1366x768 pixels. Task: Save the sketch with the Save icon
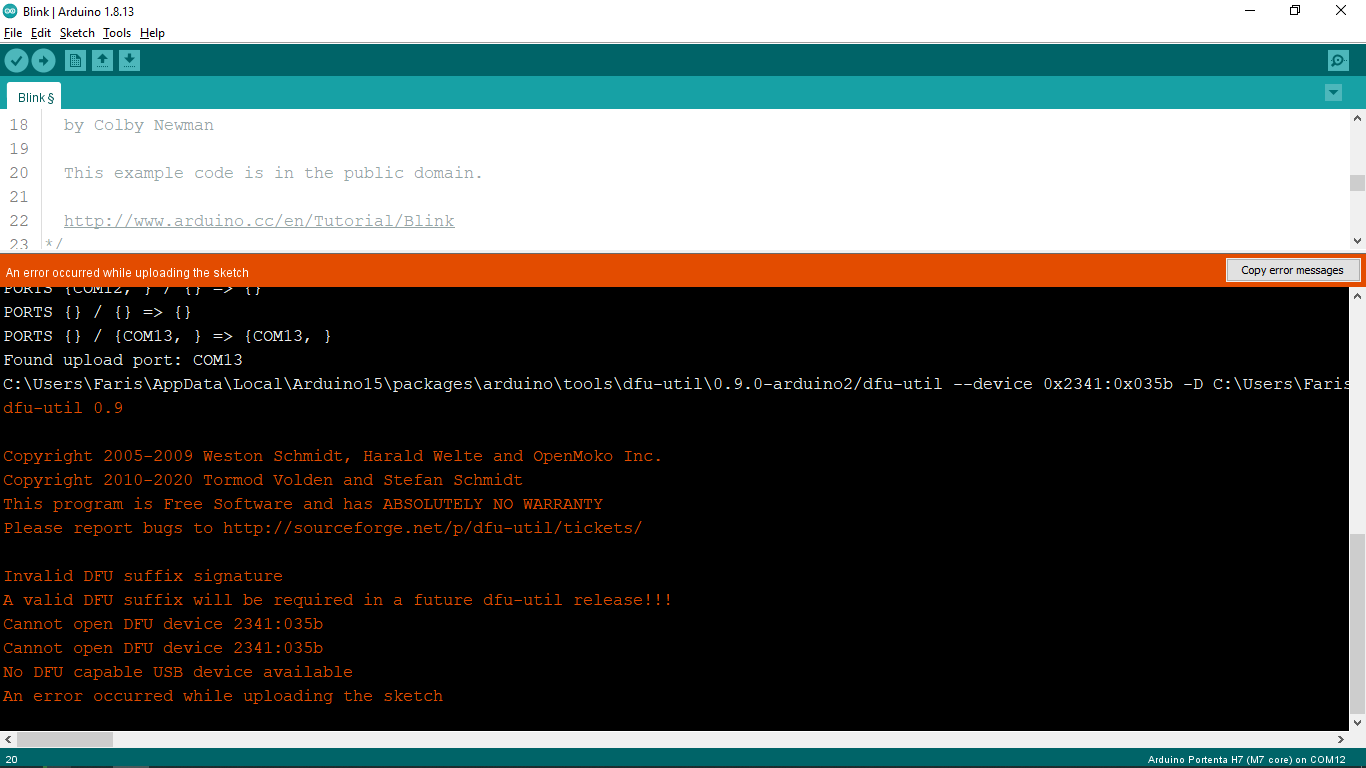coord(129,61)
